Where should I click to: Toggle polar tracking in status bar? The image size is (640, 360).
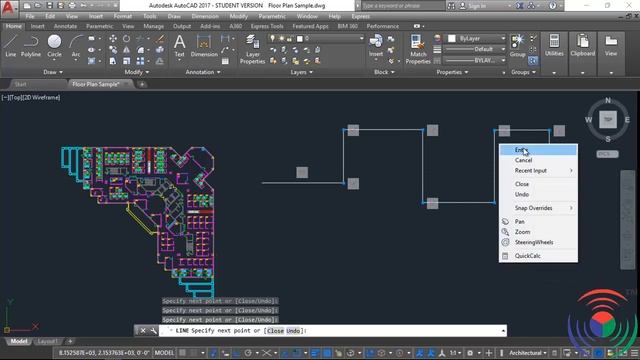[x=248, y=353]
